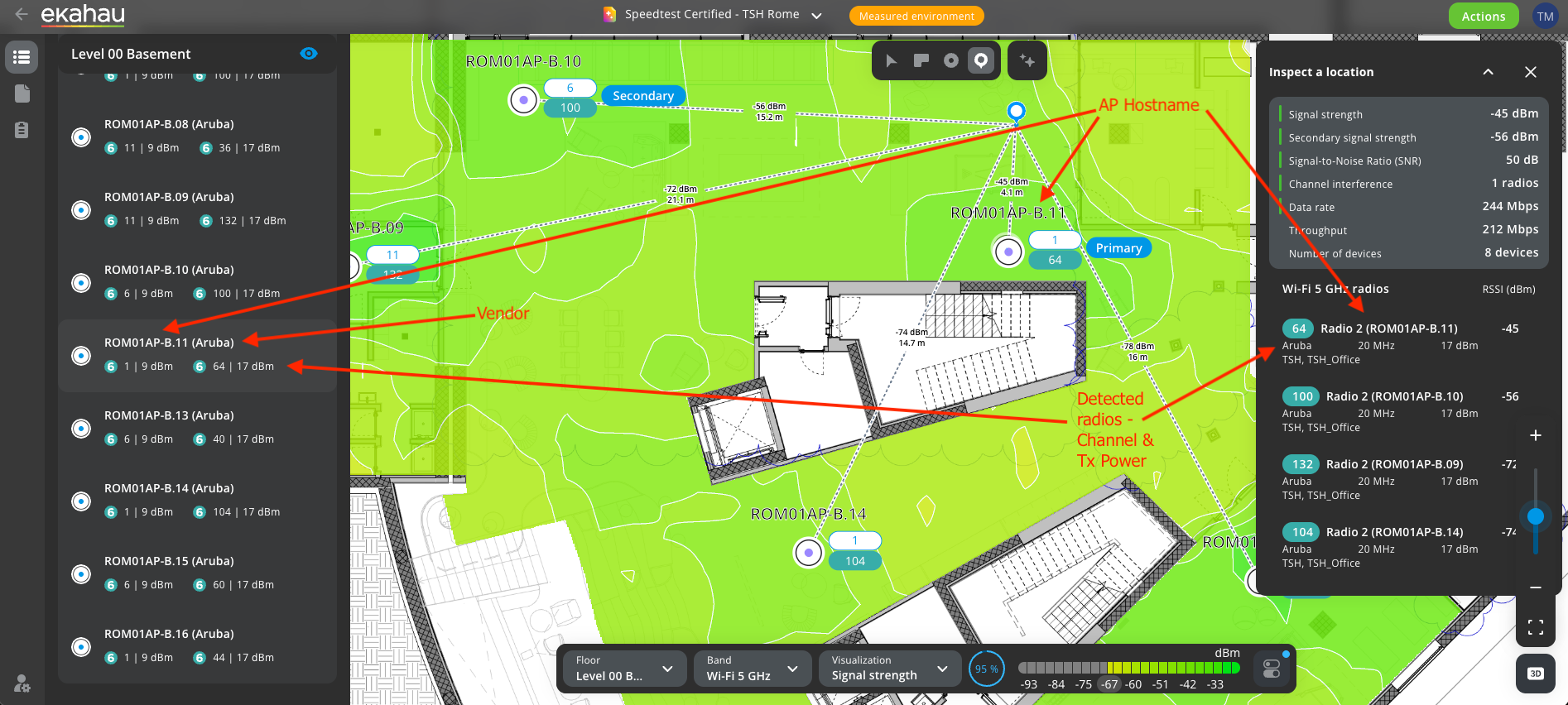Select channel 100 Radio 2 (ROM01AP-B.10) entry

pos(1400,411)
